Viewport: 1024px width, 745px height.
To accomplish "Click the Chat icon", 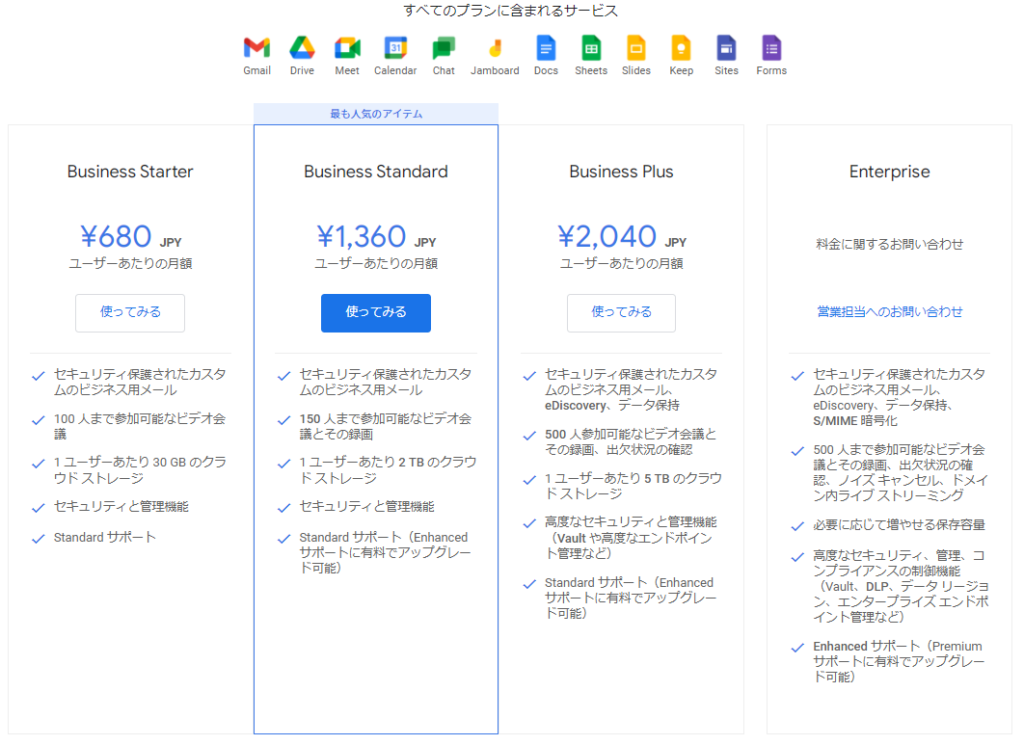I will click(443, 48).
